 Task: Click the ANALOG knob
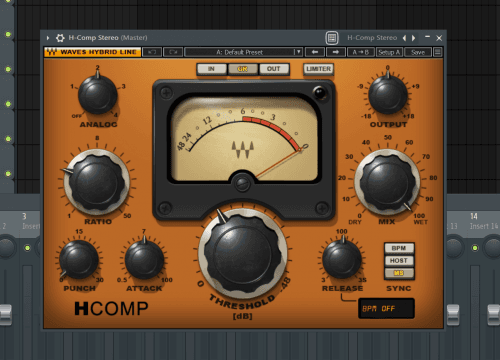[98, 94]
